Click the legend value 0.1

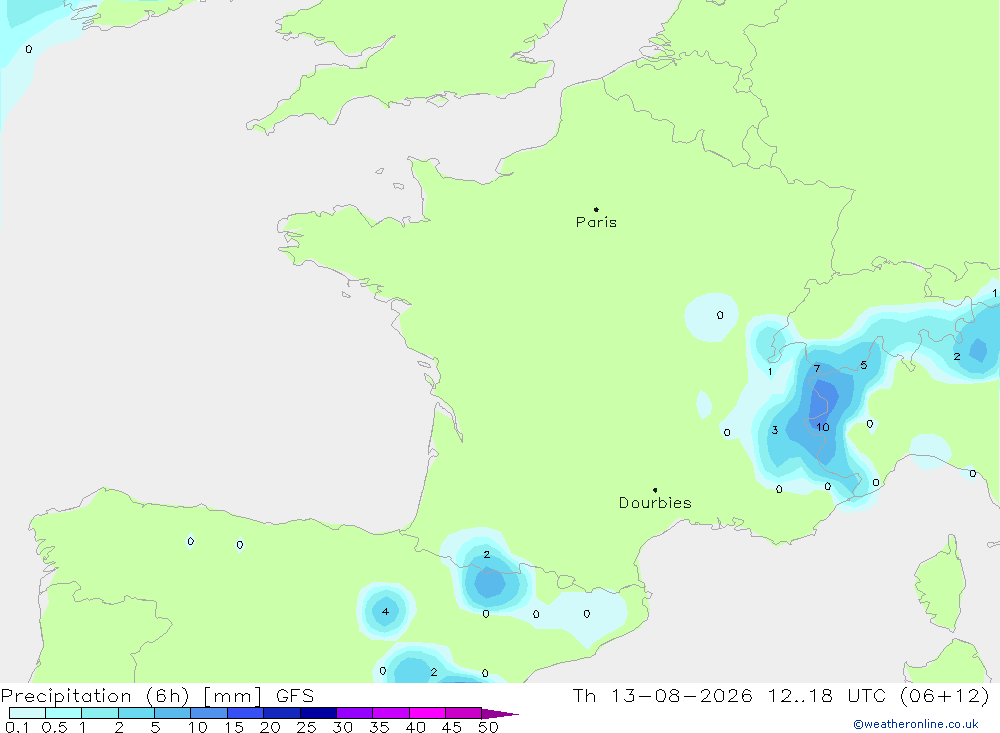pos(17,727)
